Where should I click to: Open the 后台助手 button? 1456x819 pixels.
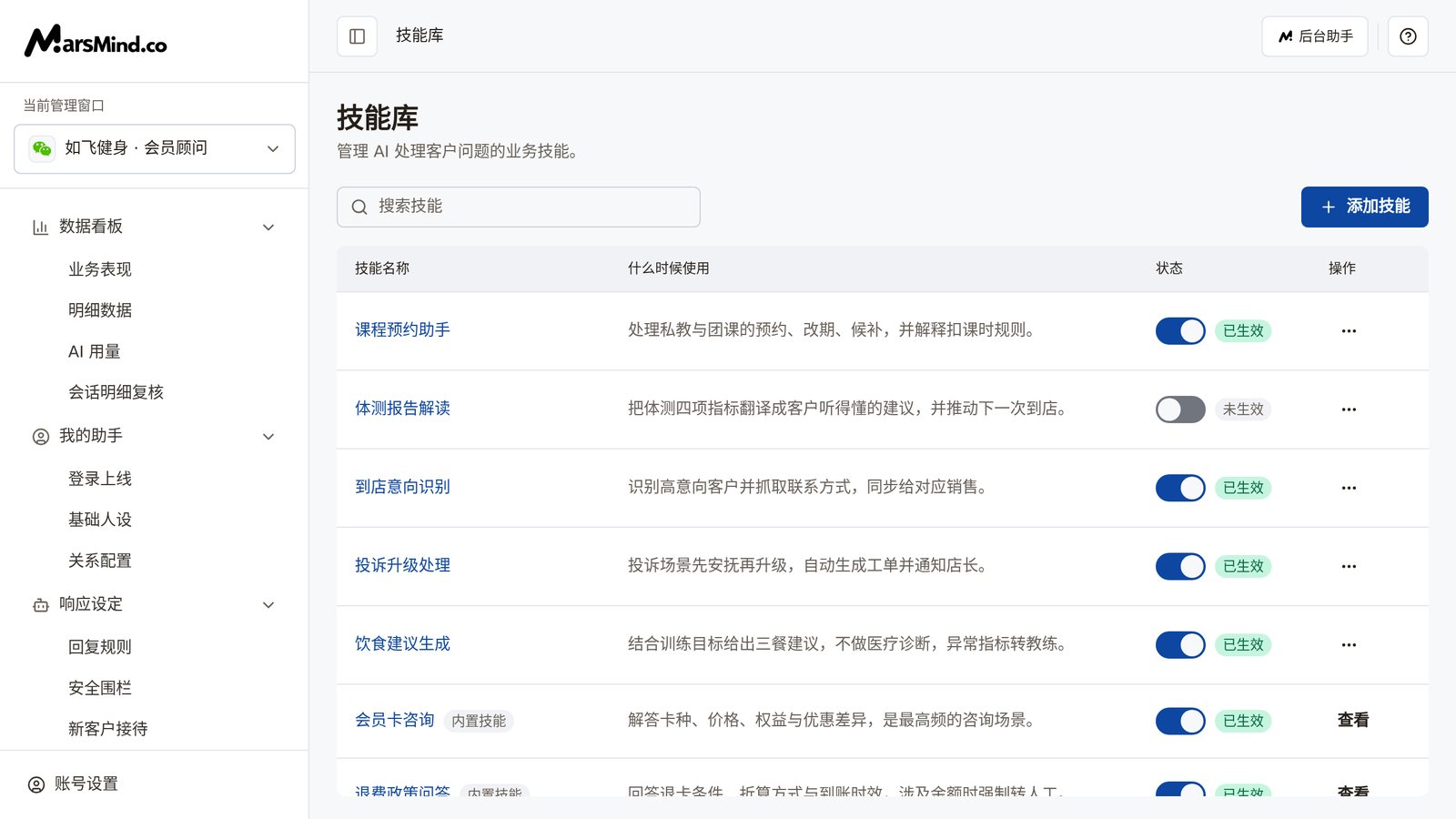click(1314, 36)
